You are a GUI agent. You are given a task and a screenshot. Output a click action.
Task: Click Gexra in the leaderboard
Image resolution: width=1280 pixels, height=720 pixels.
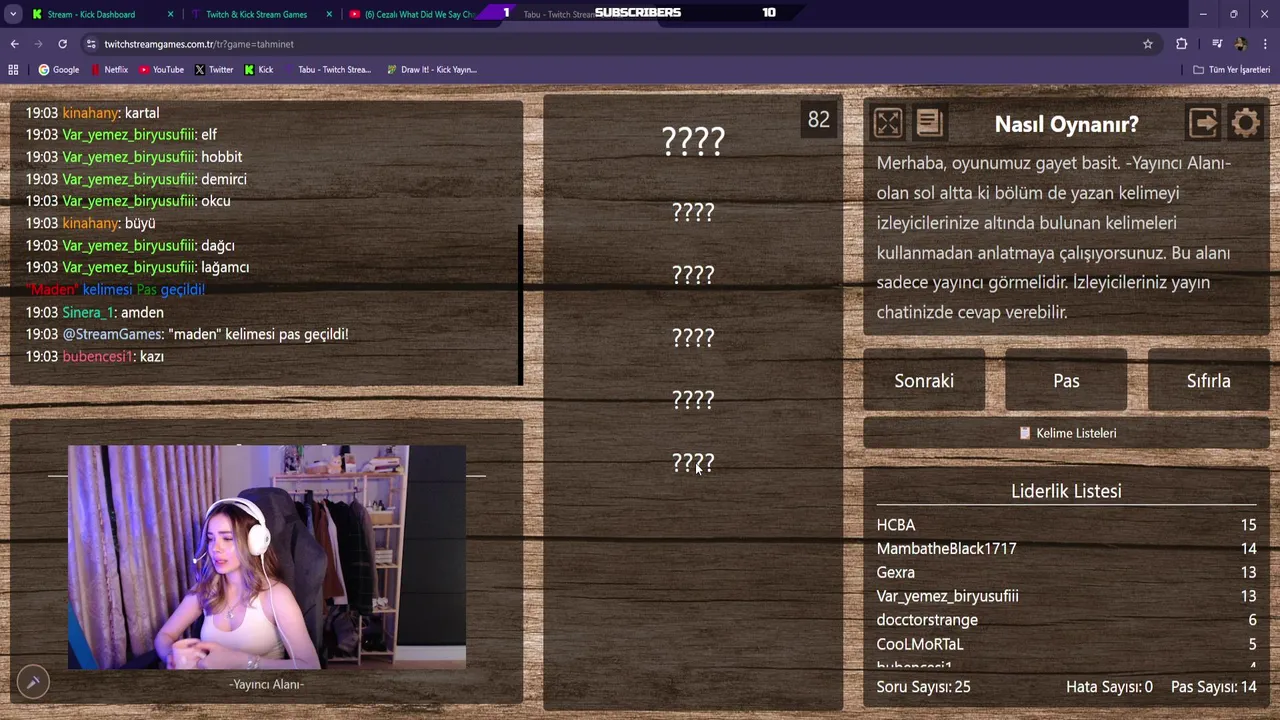point(896,573)
